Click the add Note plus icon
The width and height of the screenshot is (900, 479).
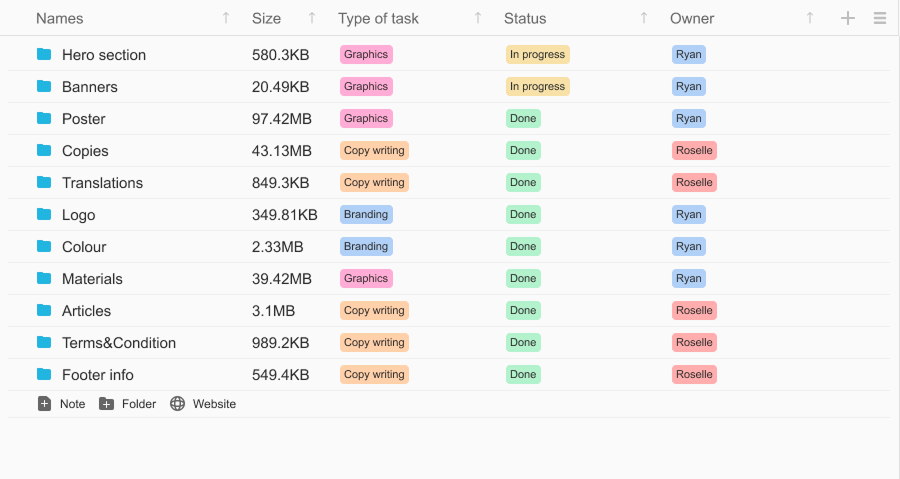[44, 404]
